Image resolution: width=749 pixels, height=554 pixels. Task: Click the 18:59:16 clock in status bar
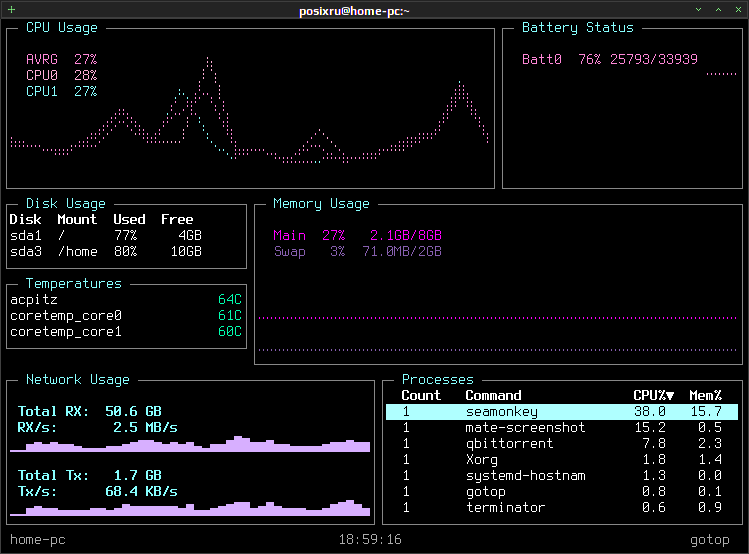370,540
